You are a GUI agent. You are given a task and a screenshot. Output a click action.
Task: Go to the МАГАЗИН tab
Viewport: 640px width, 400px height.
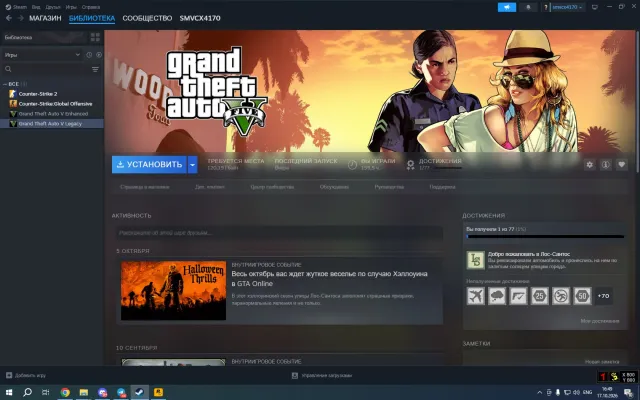click(45, 18)
